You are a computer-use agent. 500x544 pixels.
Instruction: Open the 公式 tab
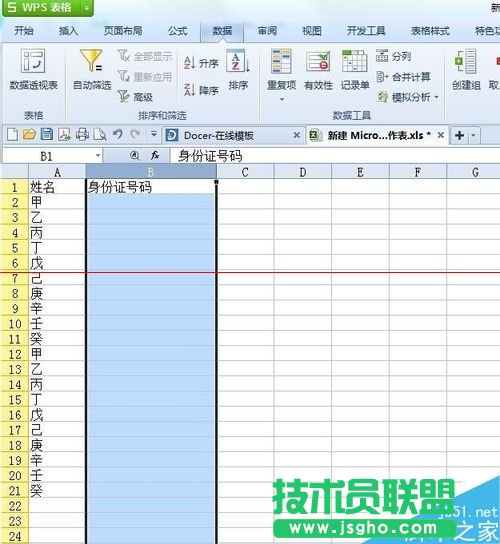(x=177, y=31)
